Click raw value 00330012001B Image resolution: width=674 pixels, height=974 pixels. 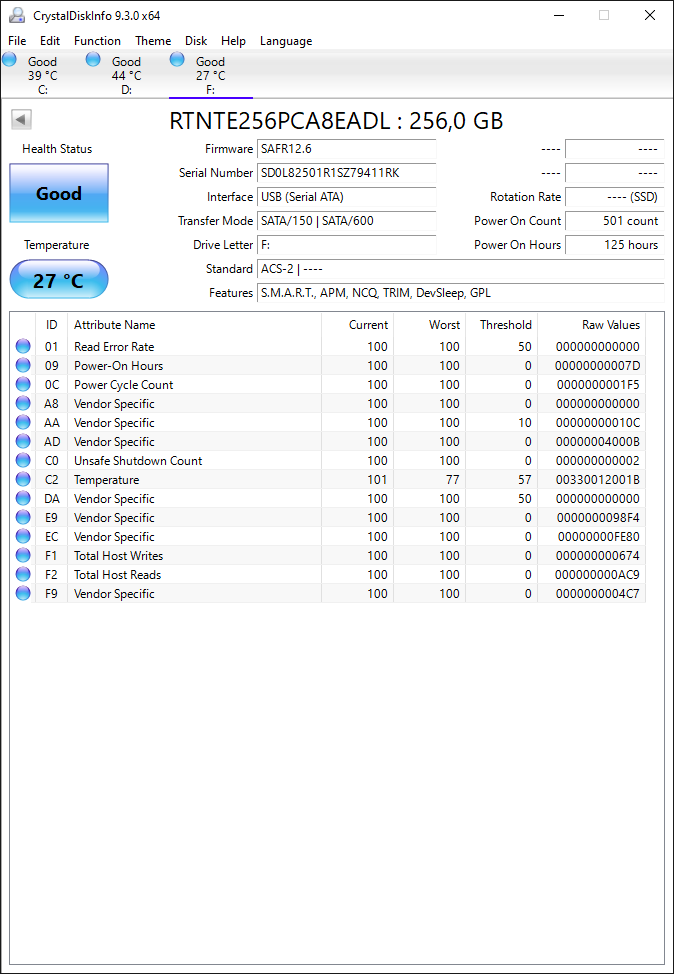598,480
